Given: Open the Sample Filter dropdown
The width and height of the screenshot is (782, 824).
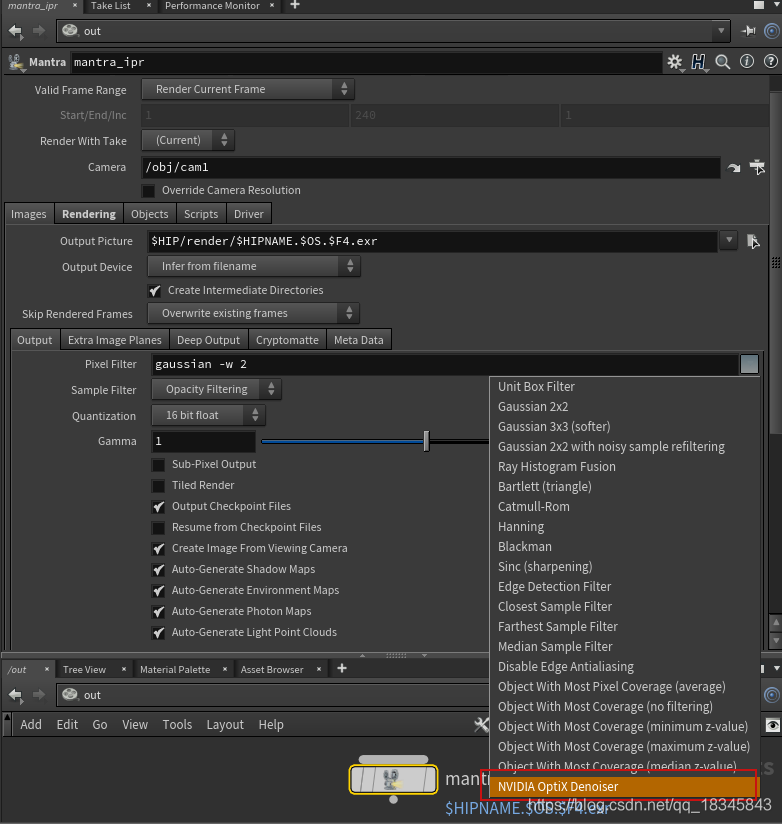Looking at the screenshot, I should click(217, 389).
